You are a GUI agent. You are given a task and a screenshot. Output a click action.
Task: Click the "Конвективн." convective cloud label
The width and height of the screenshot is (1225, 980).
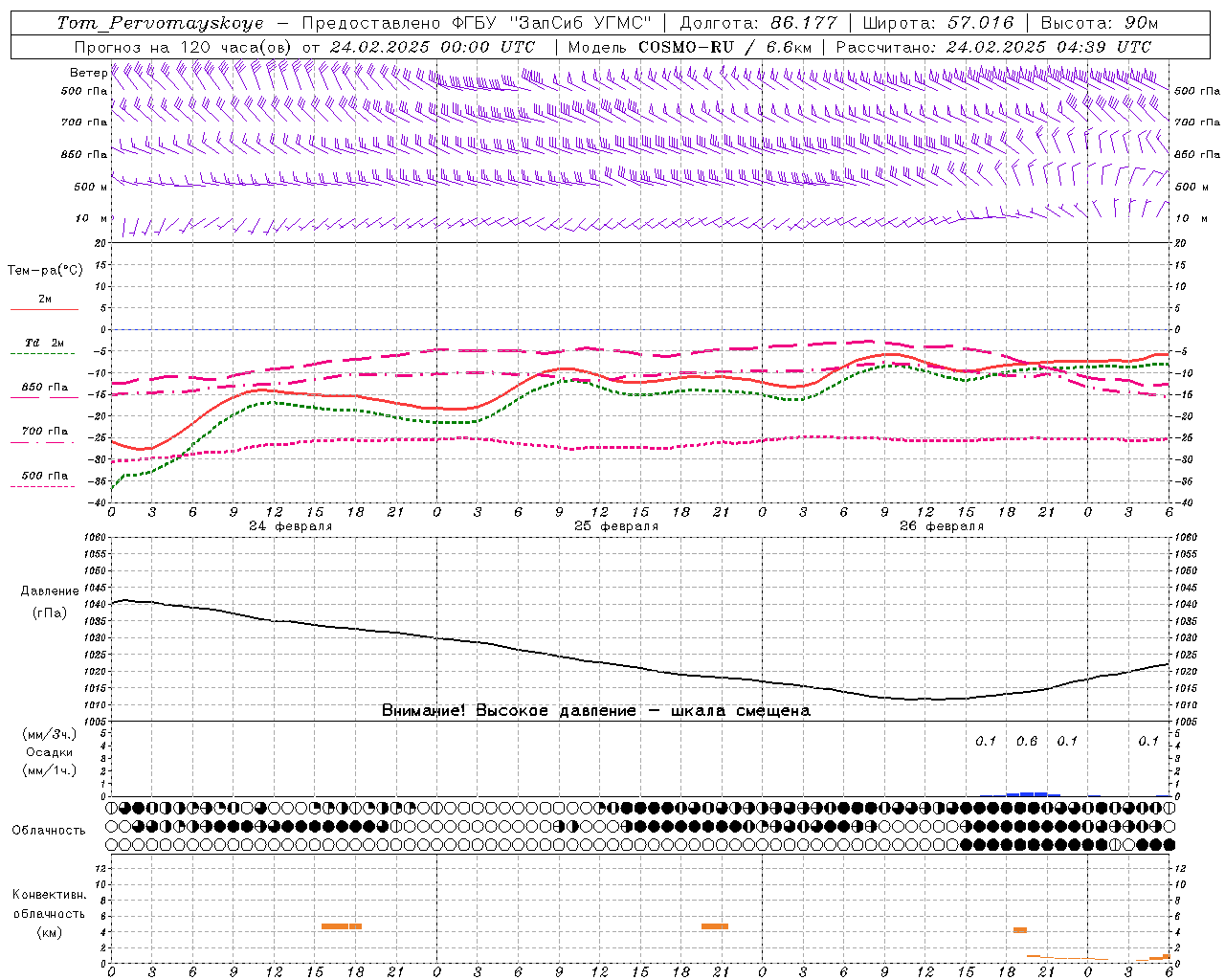(x=49, y=895)
